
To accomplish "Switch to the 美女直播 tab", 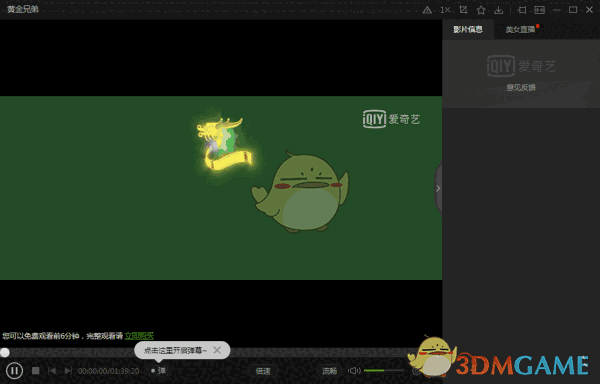I will [520, 29].
